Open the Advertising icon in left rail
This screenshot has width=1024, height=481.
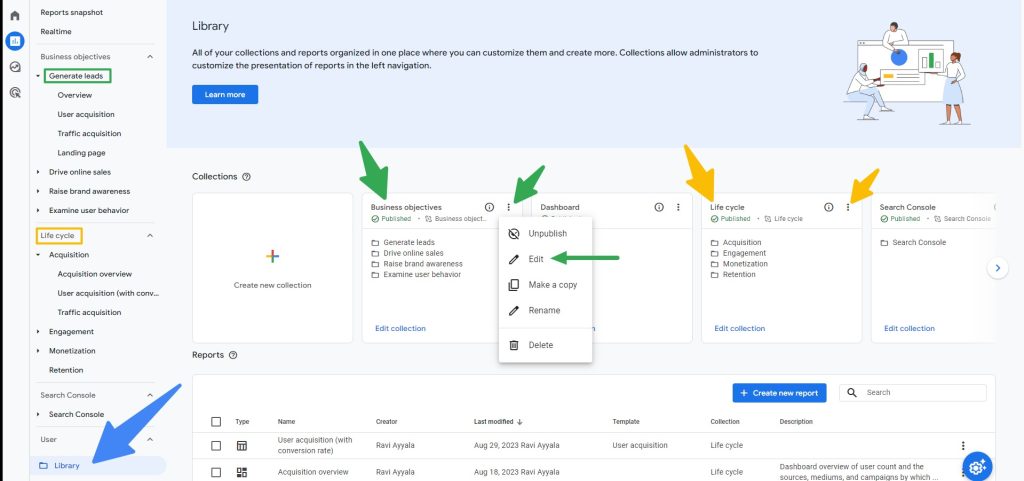pyautogui.click(x=14, y=92)
